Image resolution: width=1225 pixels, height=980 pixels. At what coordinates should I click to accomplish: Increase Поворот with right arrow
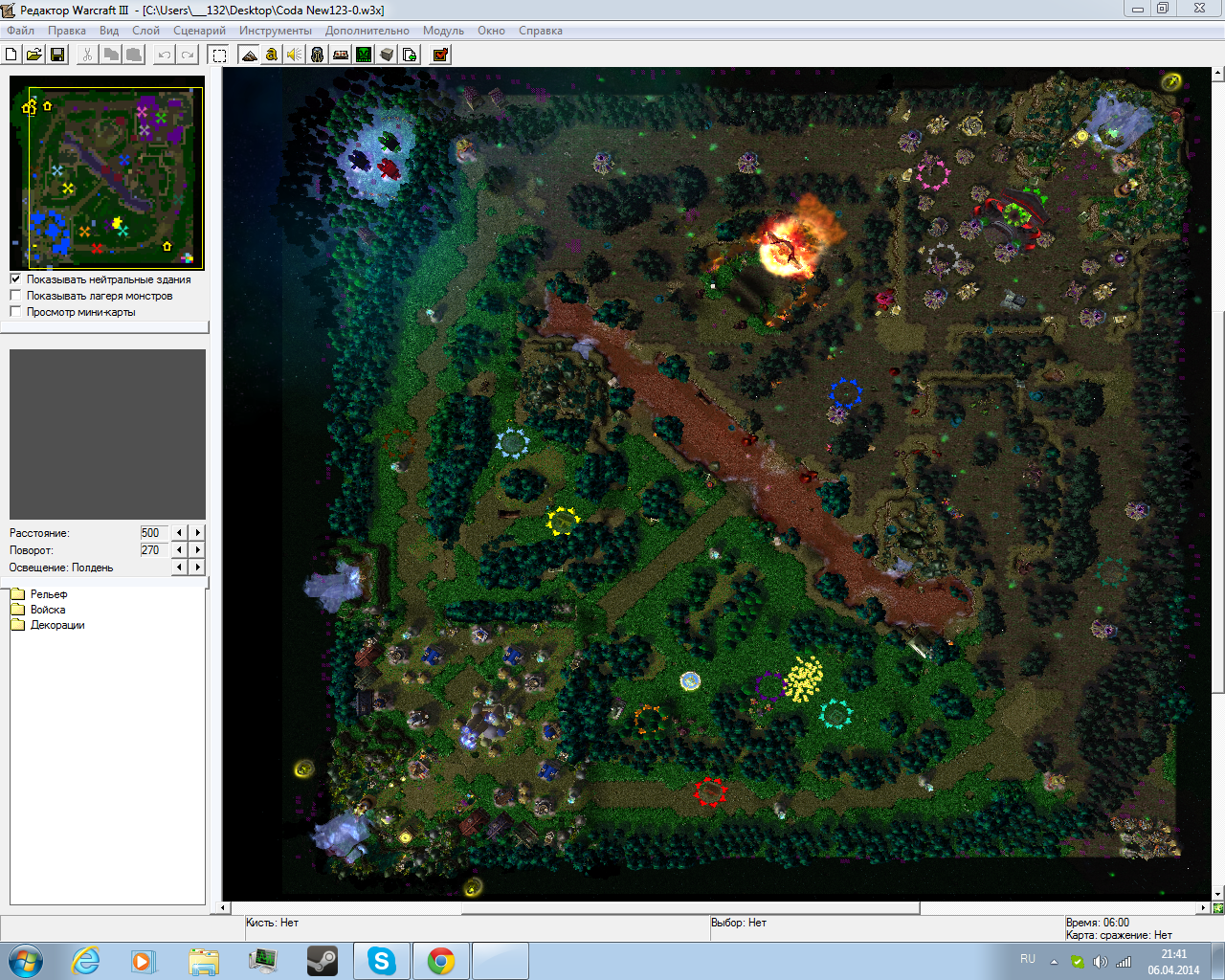[x=197, y=550]
